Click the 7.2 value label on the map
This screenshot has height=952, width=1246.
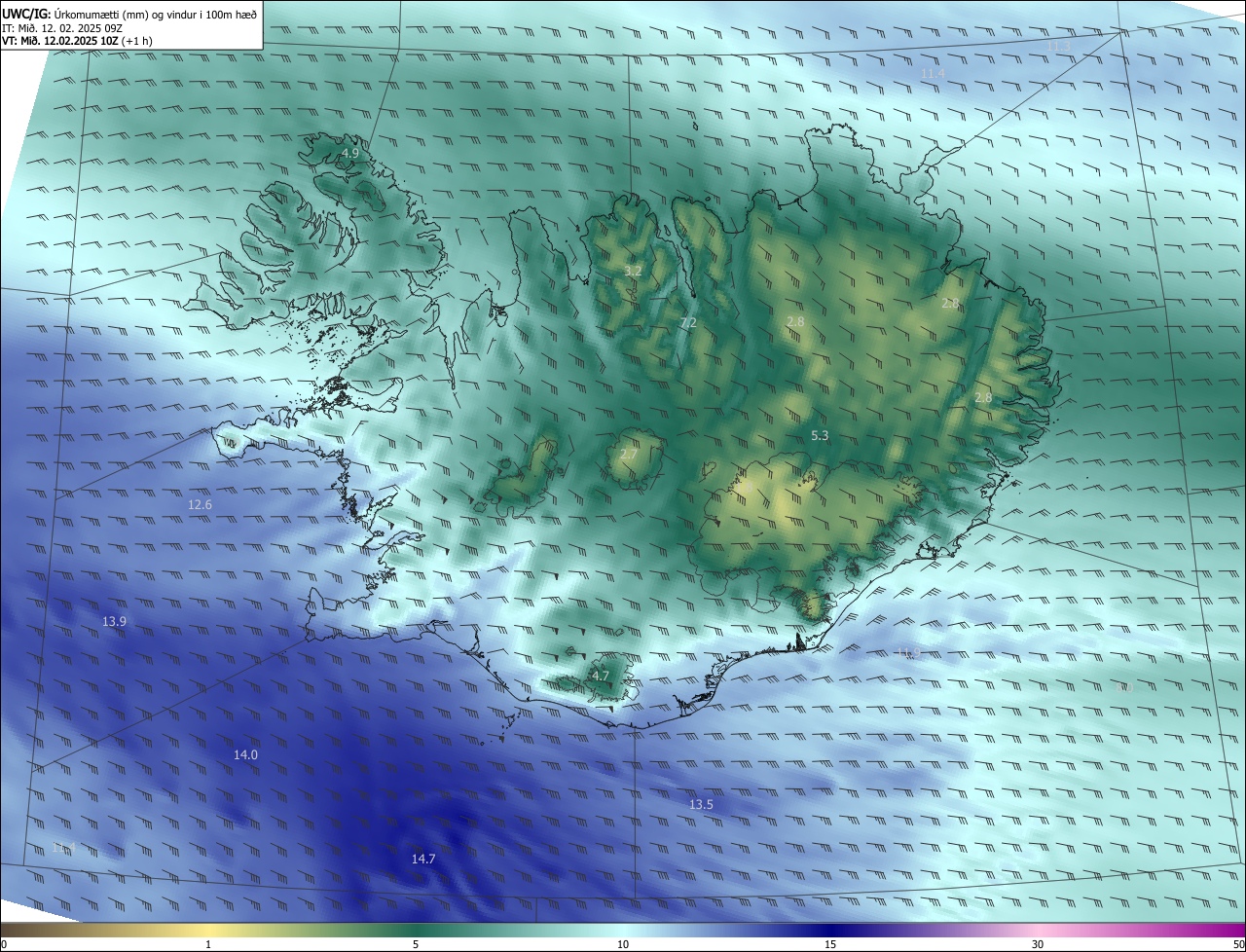click(x=688, y=322)
